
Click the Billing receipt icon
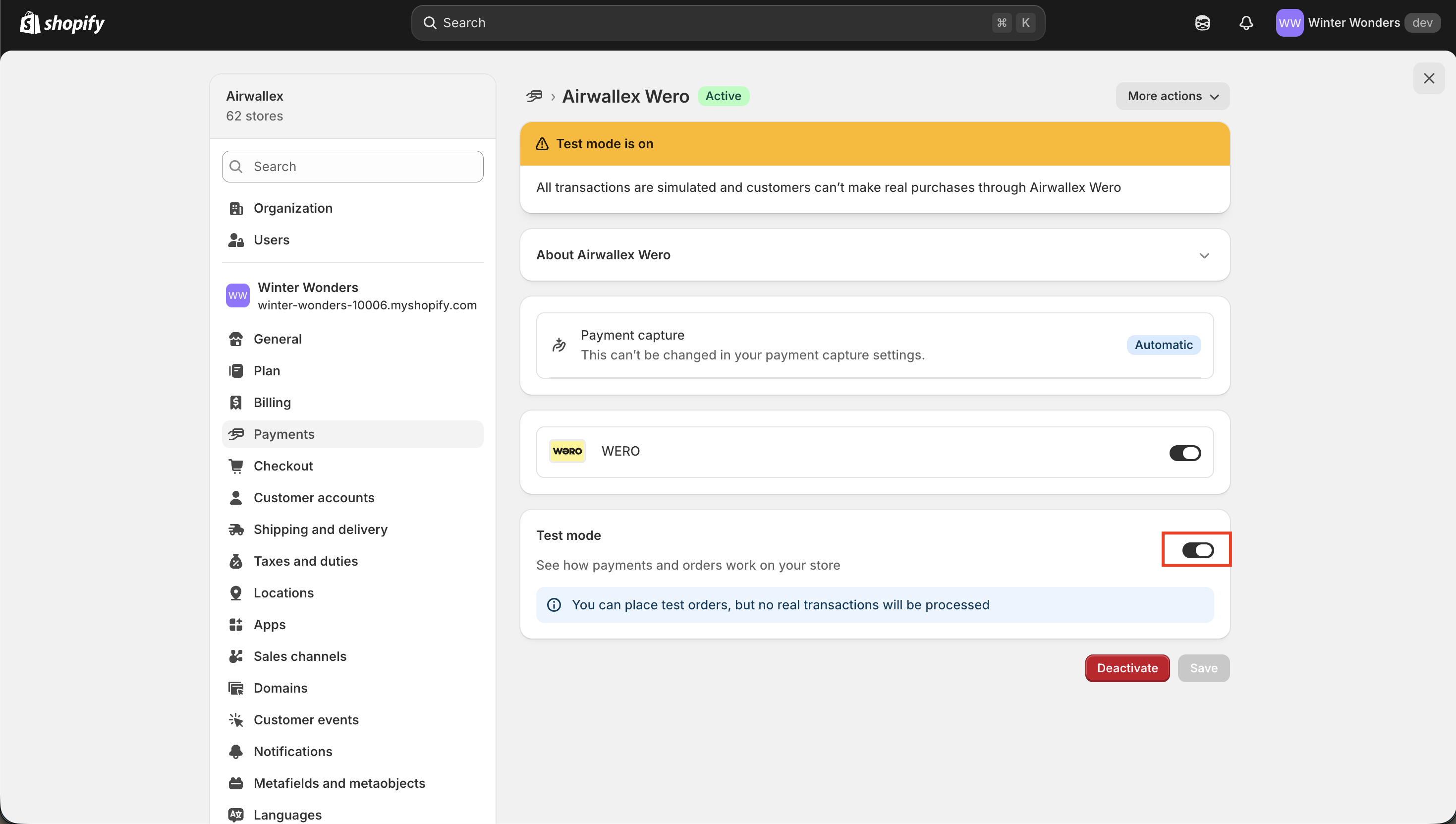point(236,403)
